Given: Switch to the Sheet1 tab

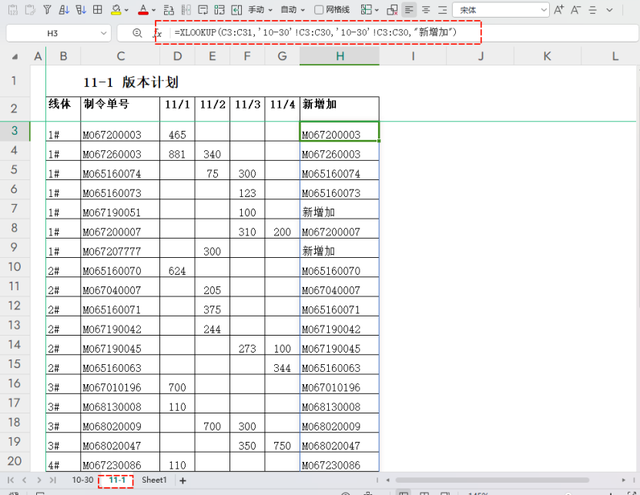Looking at the screenshot, I should point(154,480).
